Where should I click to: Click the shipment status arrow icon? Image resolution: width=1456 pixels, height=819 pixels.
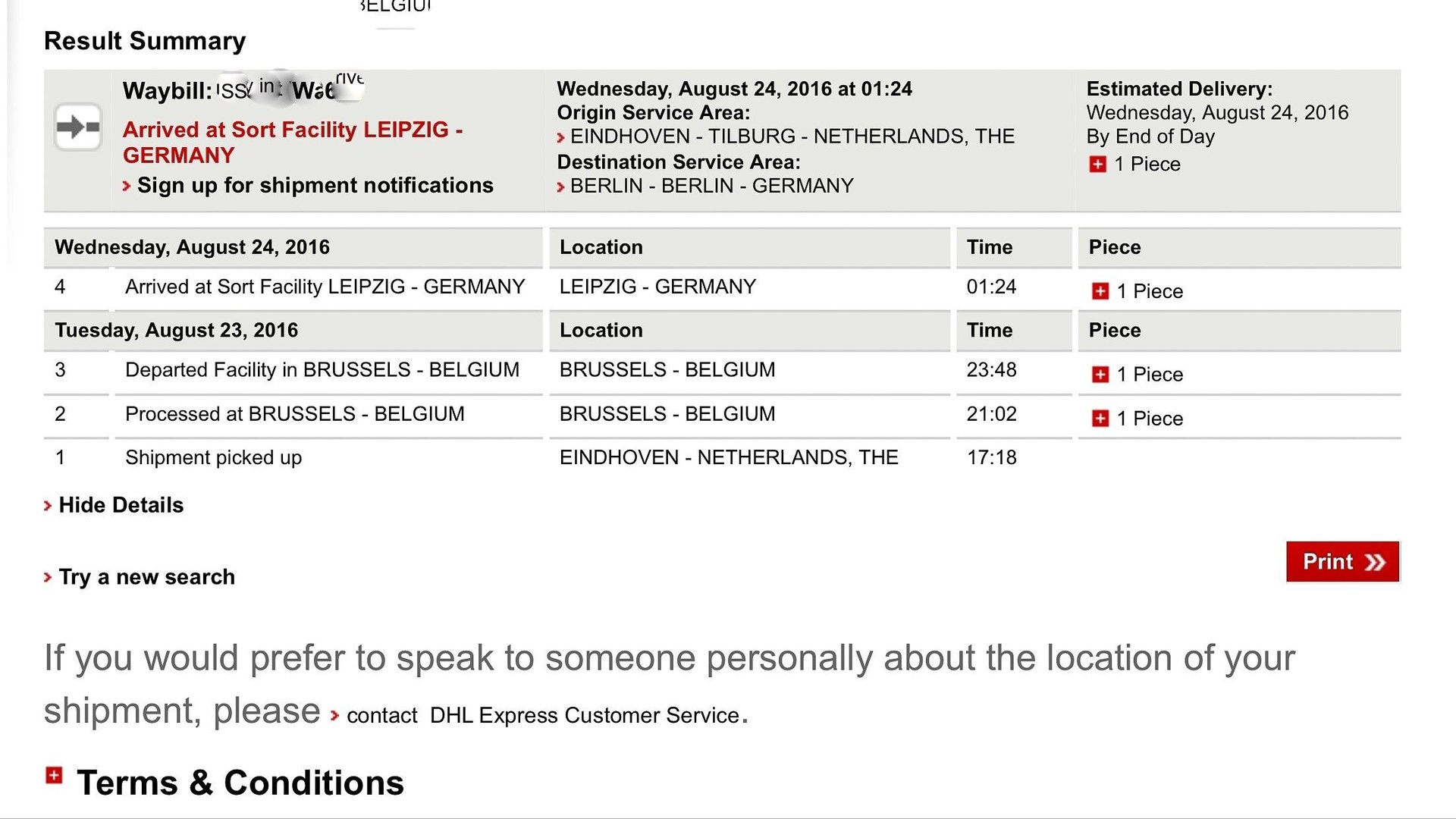78,127
